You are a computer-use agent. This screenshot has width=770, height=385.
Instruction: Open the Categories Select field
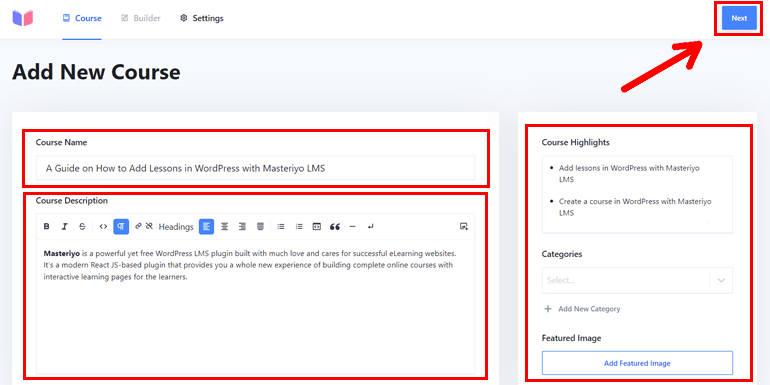[637, 280]
